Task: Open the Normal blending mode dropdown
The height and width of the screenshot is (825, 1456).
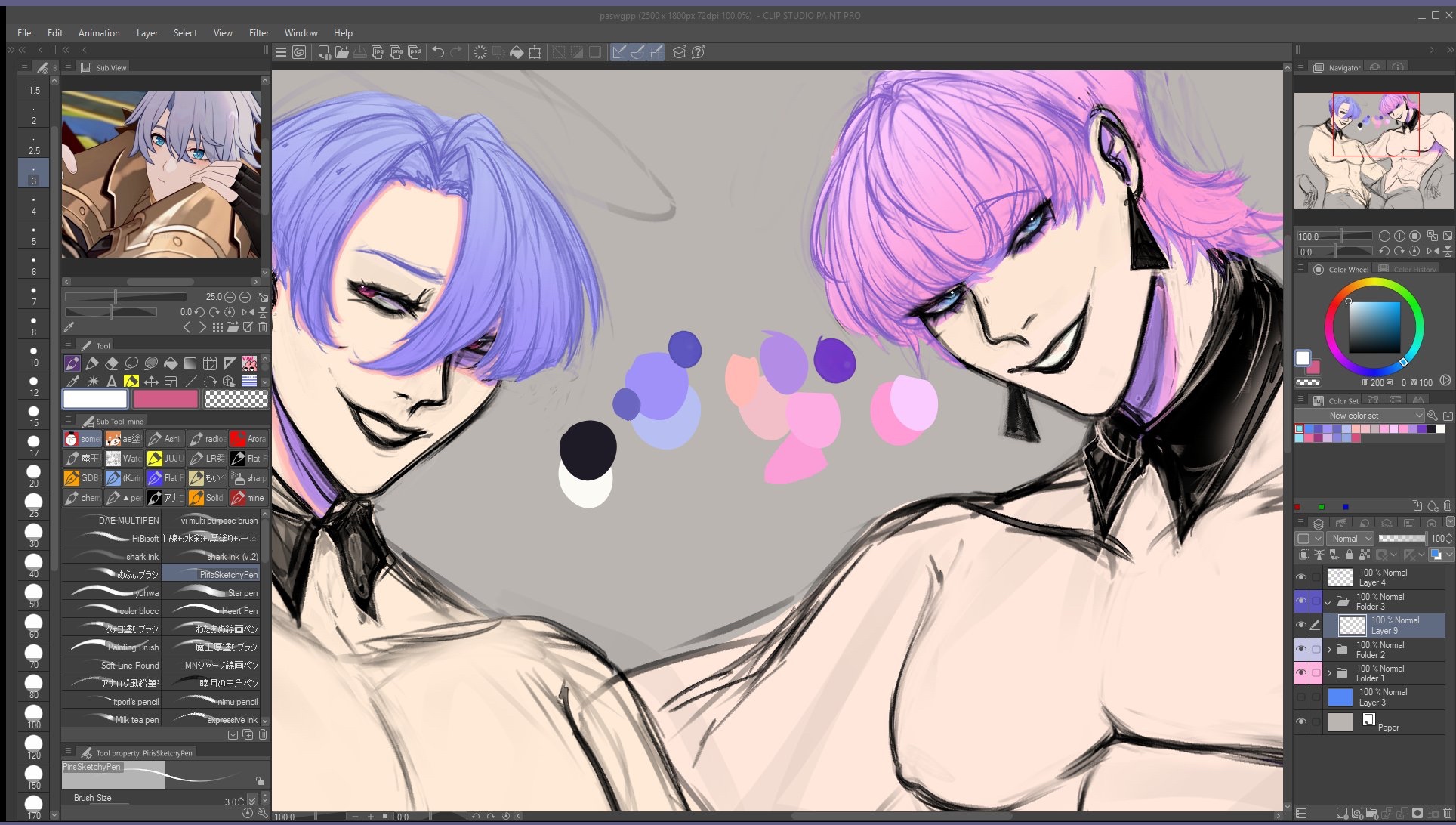Action: (1350, 539)
